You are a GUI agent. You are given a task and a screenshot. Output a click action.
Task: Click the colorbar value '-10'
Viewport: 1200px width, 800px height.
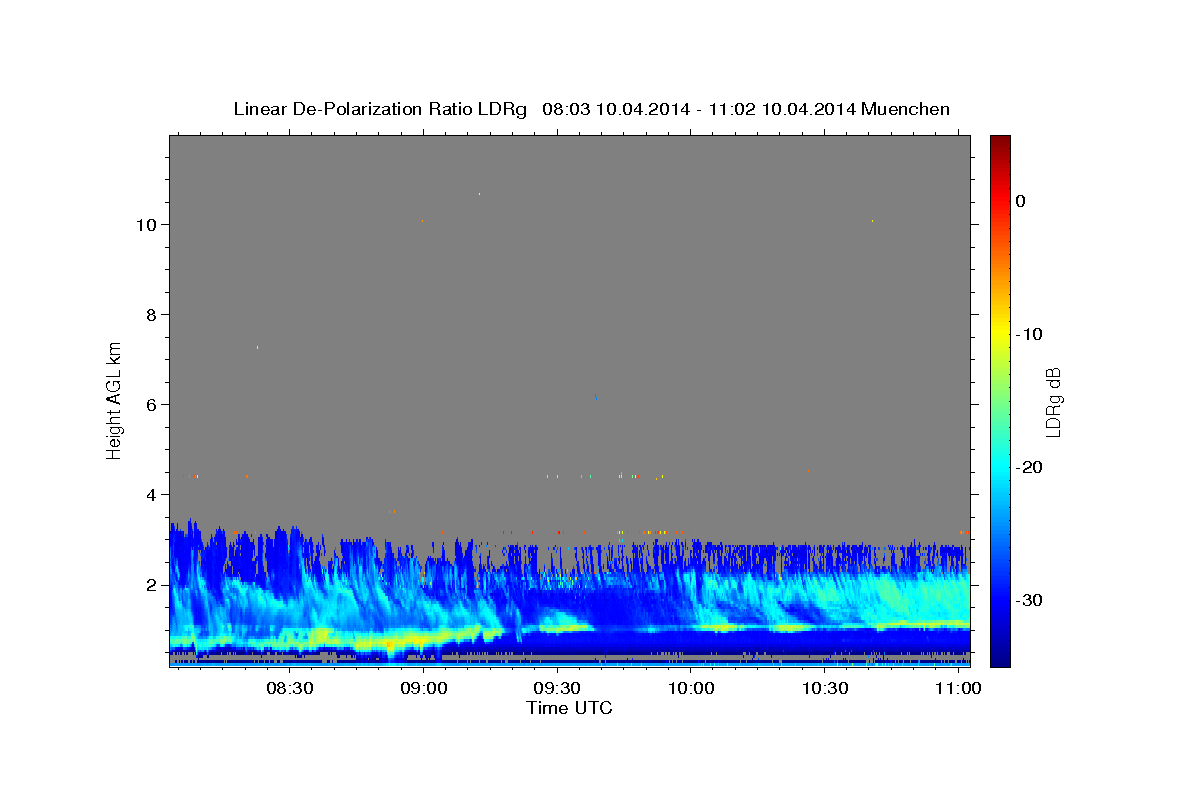point(1030,334)
